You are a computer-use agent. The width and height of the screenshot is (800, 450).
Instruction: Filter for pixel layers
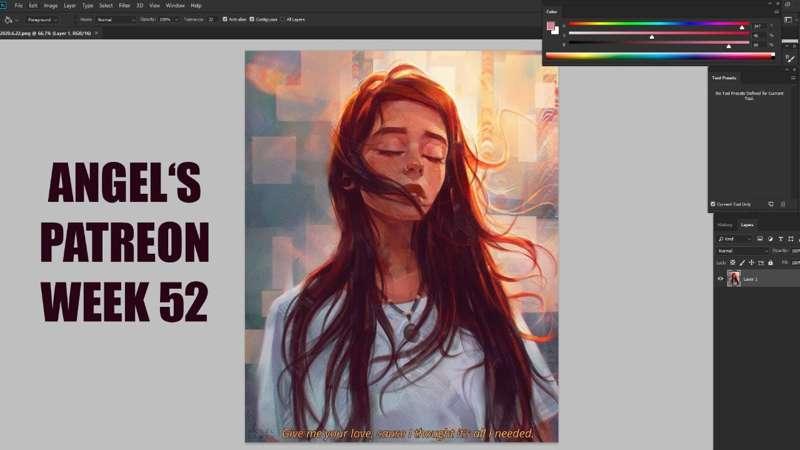tap(760, 239)
